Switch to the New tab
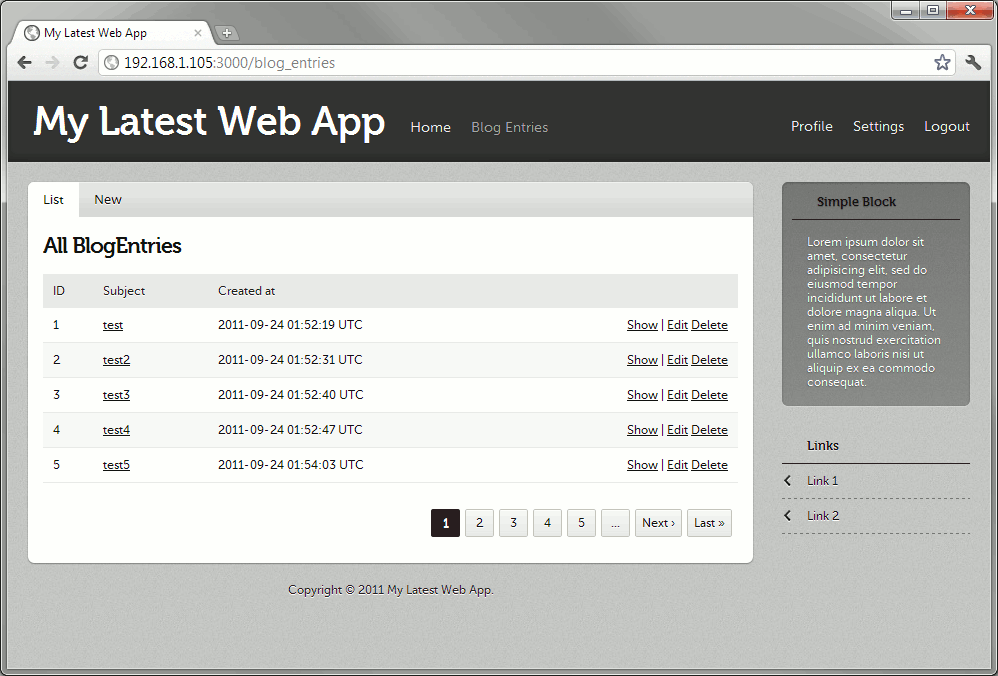Viewport: 998px width, 676px height. [108, 200]
